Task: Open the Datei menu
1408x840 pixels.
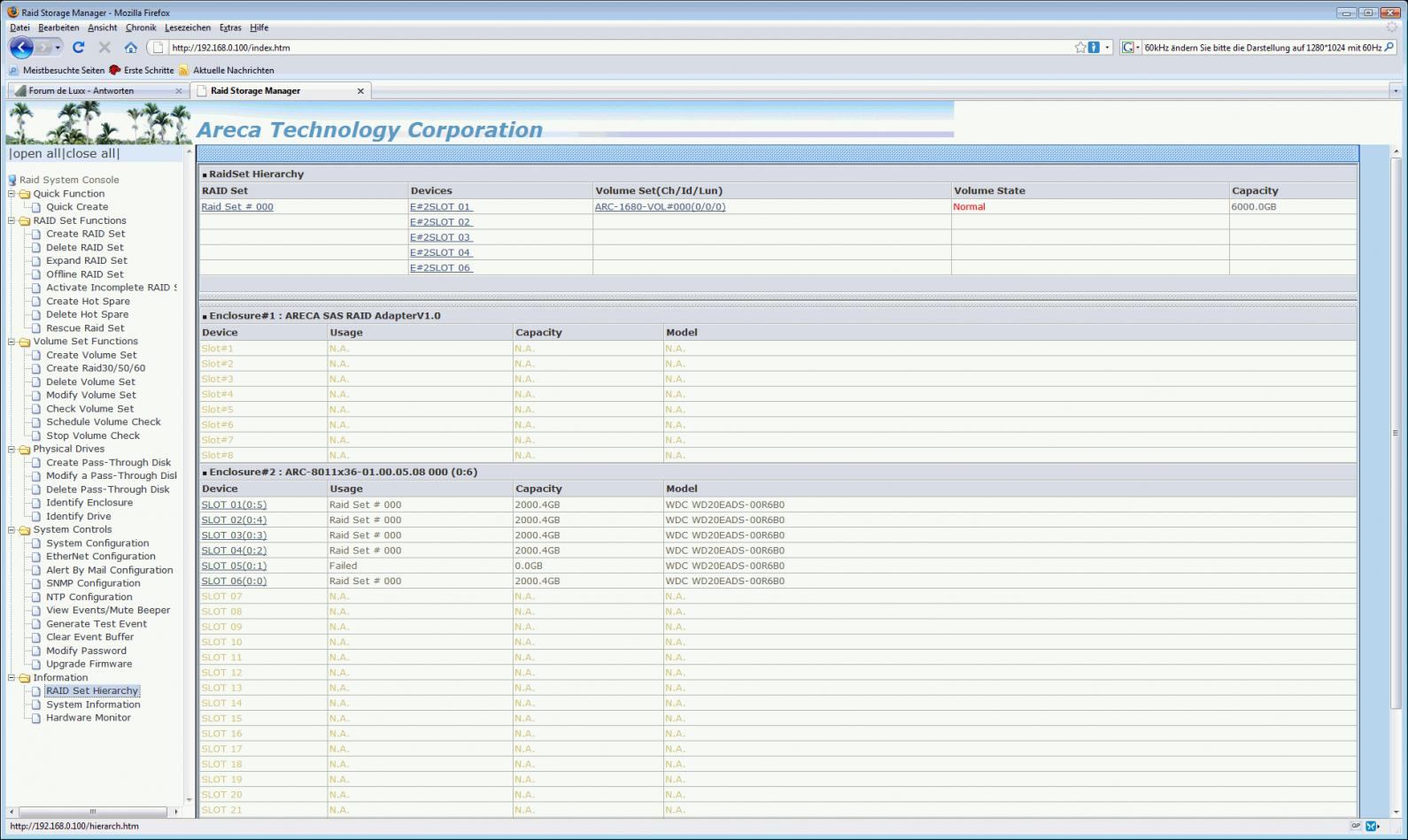Action: click(x=19, y=27)
